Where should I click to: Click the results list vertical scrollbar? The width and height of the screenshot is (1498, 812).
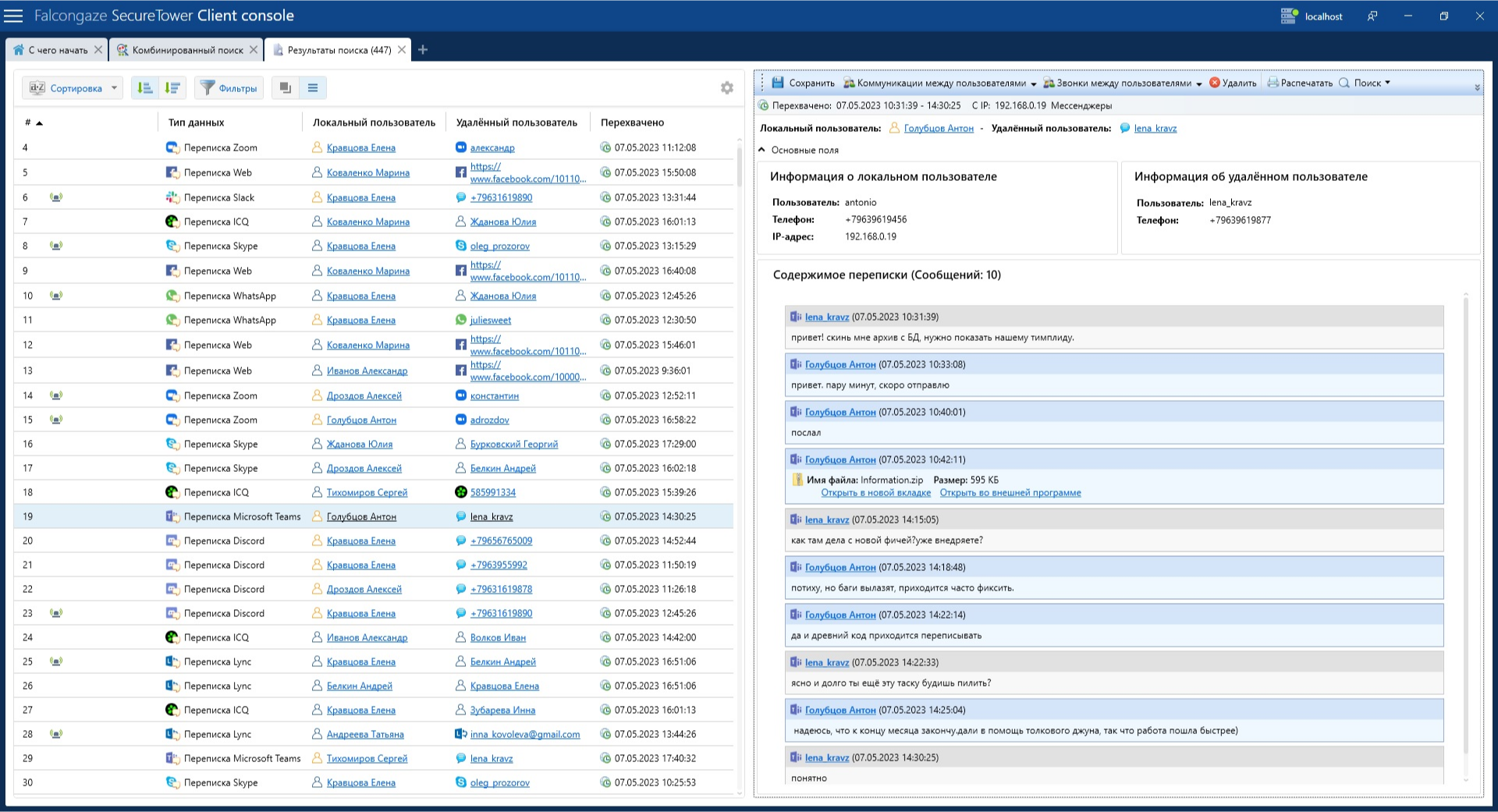tap(740, 164)
